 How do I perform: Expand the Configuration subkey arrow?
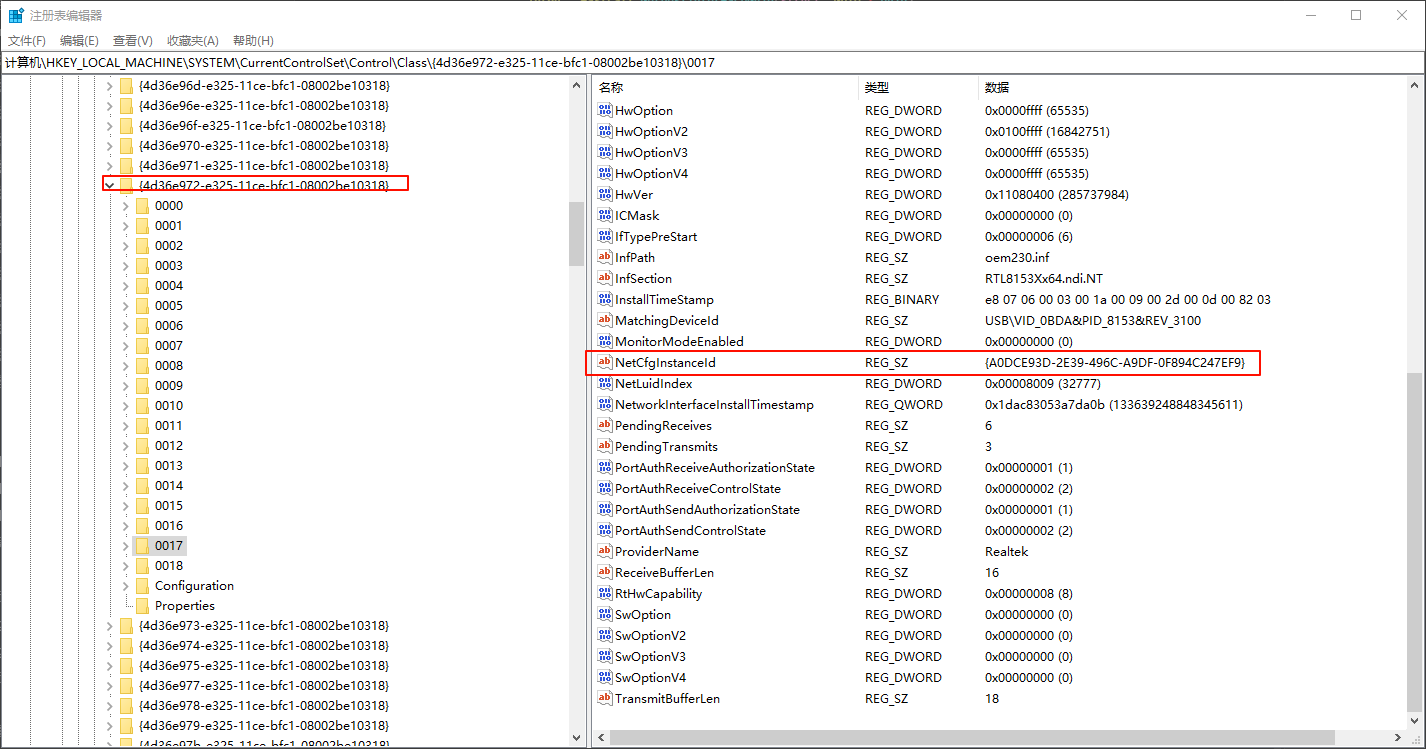[126, 586]
